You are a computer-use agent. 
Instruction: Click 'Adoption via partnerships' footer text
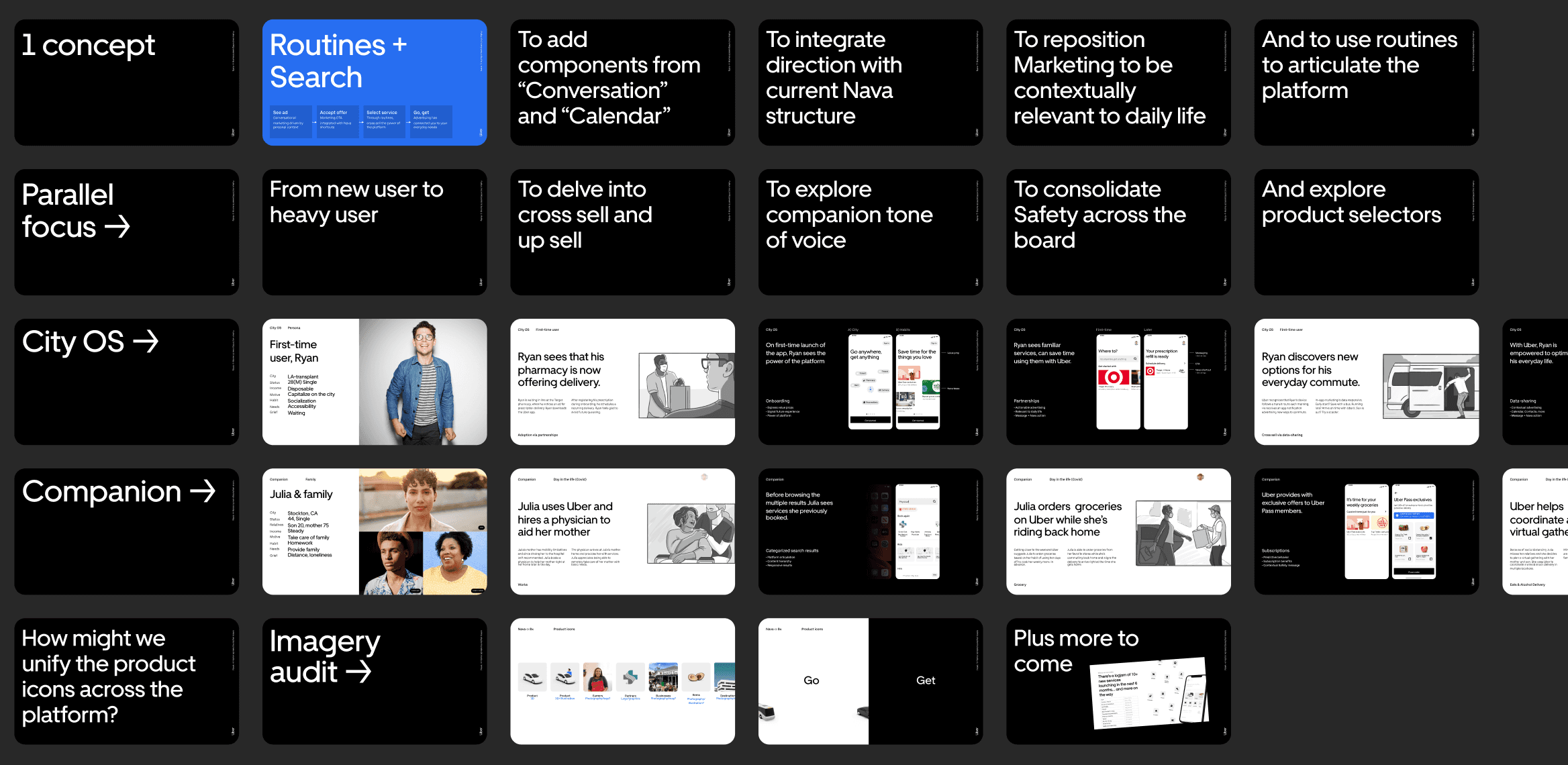(x=538, y=435)
